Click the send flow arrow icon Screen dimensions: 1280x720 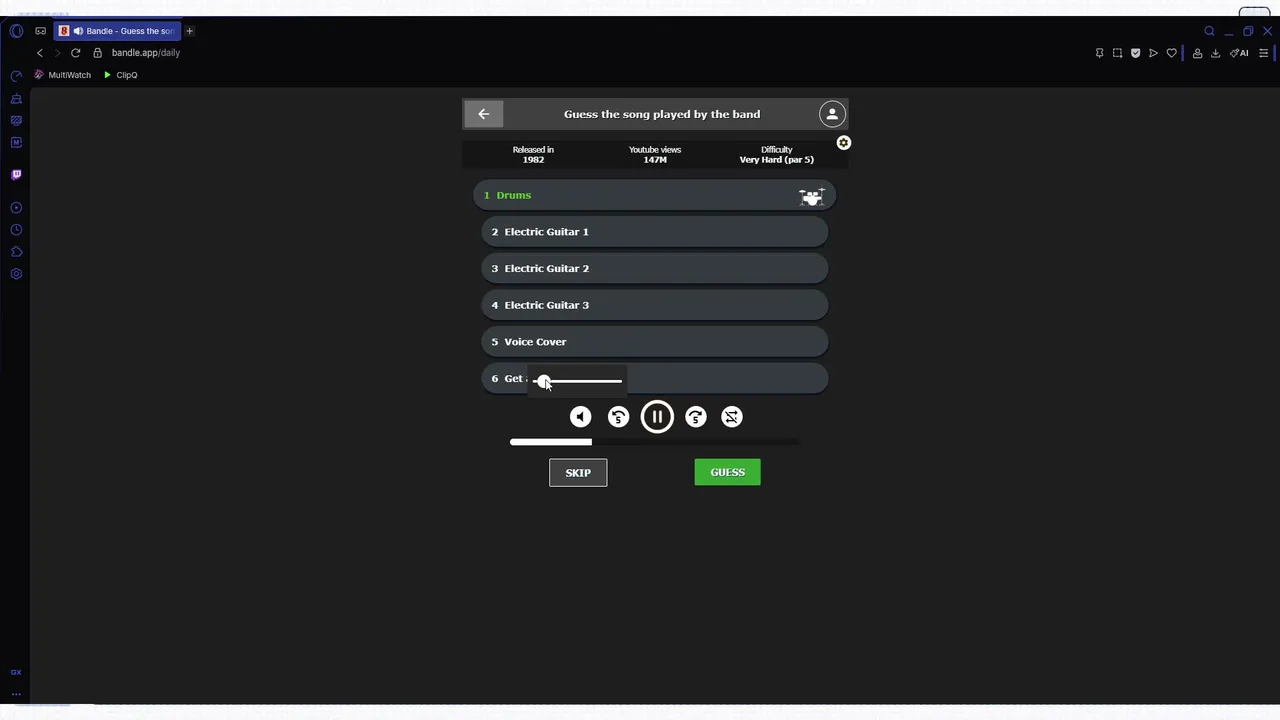(1153, 53)
